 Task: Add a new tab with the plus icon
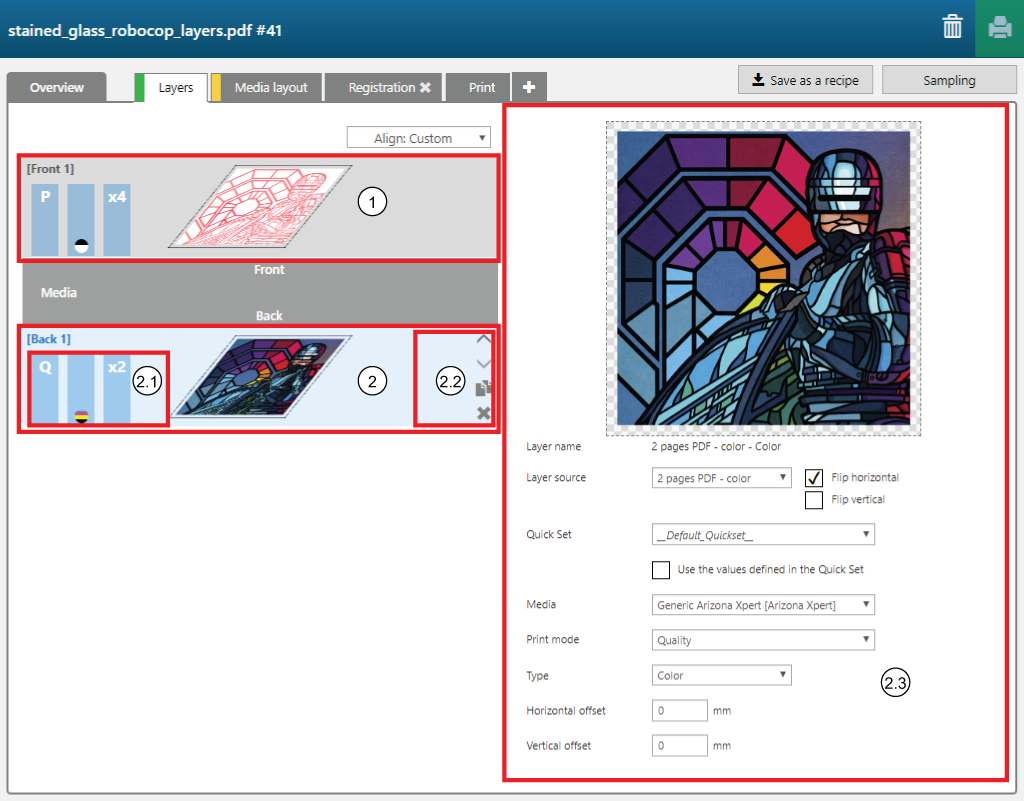pyautogui.click(x=529, y=87)
